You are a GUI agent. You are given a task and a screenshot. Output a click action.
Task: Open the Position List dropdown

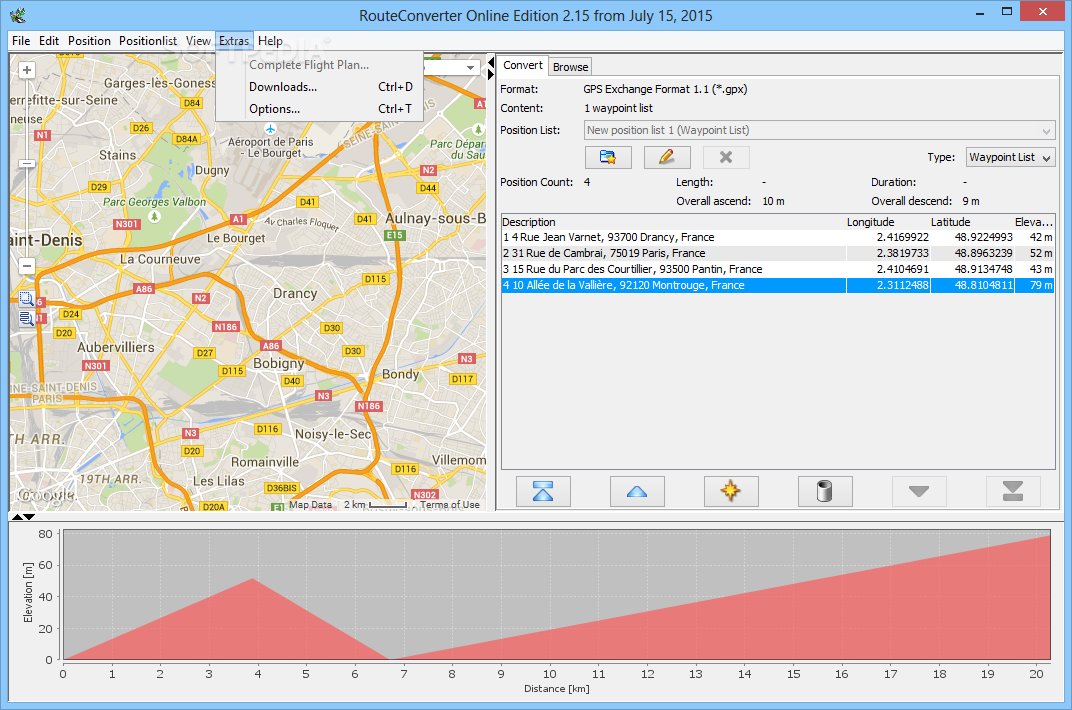819,131
